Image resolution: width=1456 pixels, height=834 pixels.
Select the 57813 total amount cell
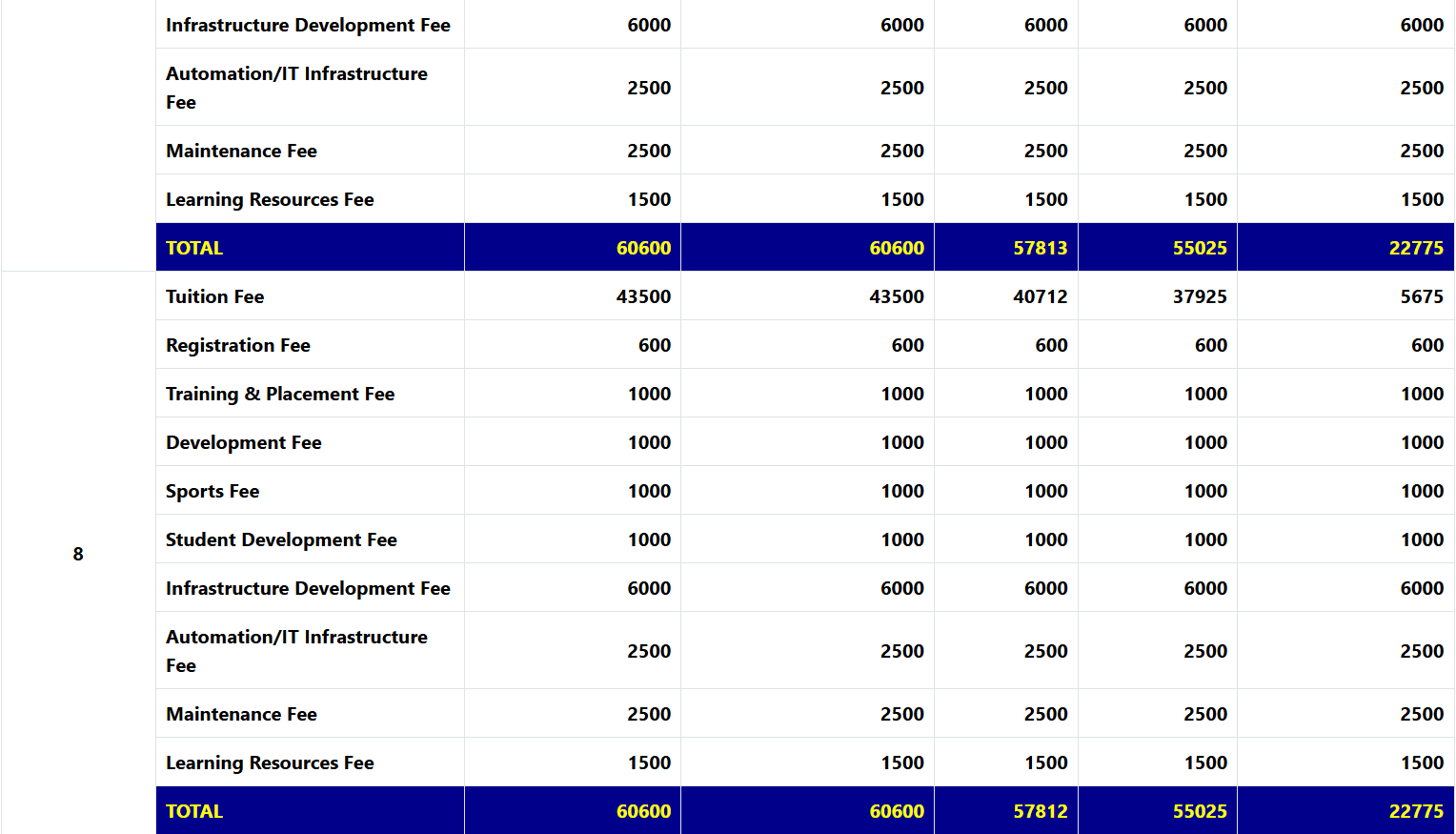coord(1040,248)
